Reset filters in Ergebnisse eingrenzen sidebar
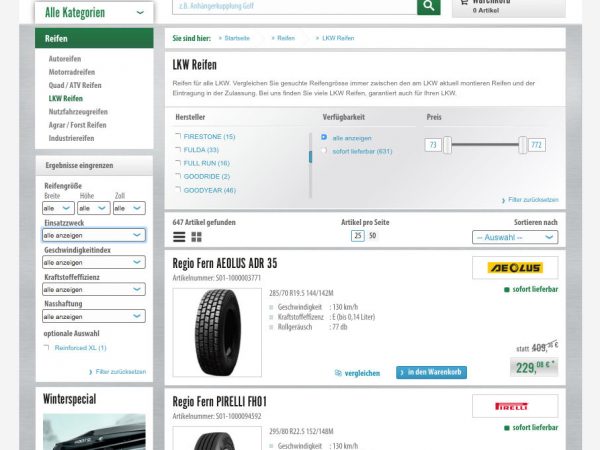The width and height of the screenshot is (600, 450). pos(121,372)
